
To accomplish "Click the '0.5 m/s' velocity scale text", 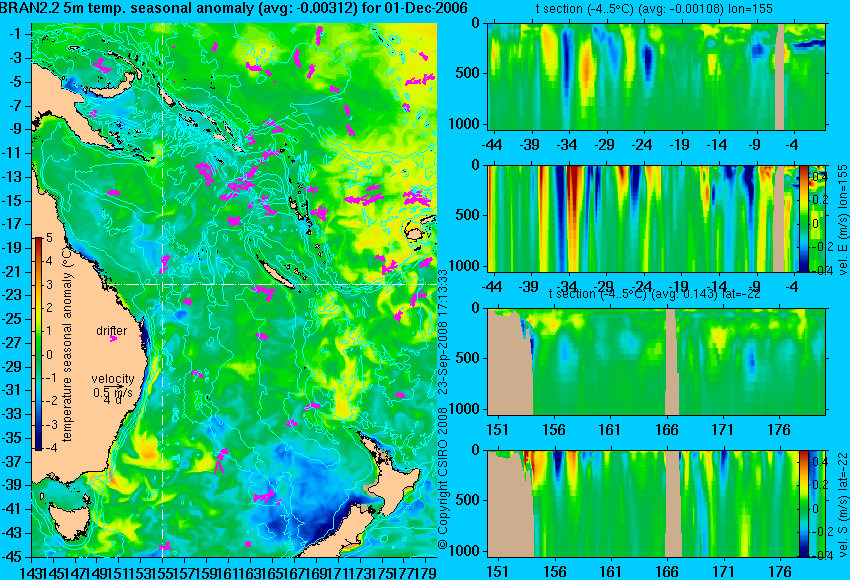I will coord(113,392).
